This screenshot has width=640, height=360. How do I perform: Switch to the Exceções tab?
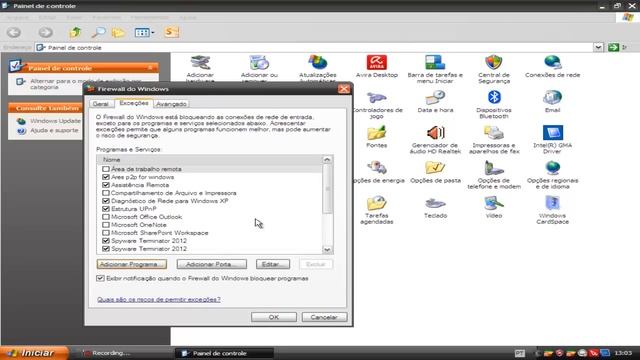pos(134,103)
